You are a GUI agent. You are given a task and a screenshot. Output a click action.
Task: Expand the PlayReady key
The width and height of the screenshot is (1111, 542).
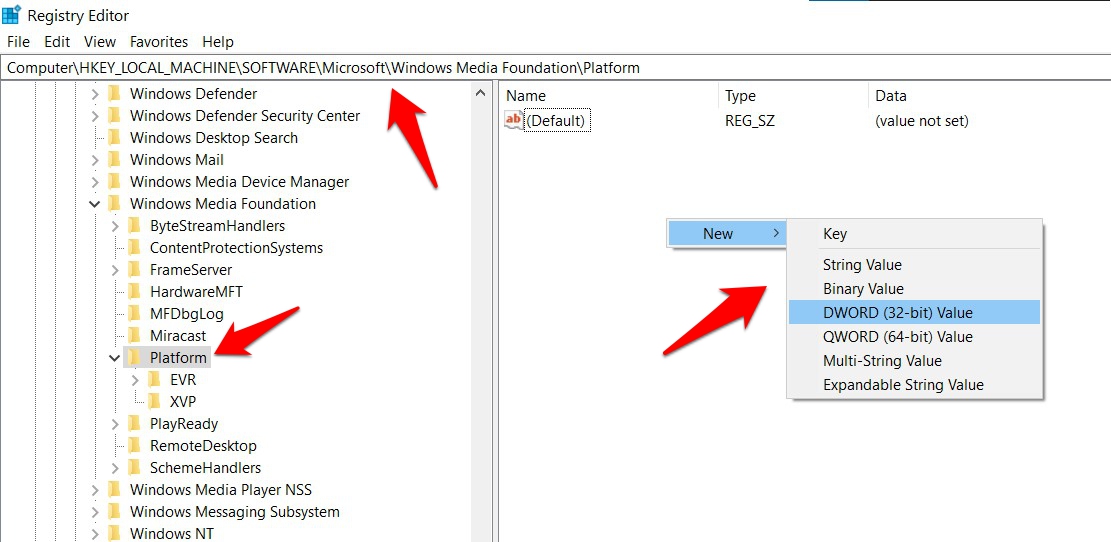(115, 424)
